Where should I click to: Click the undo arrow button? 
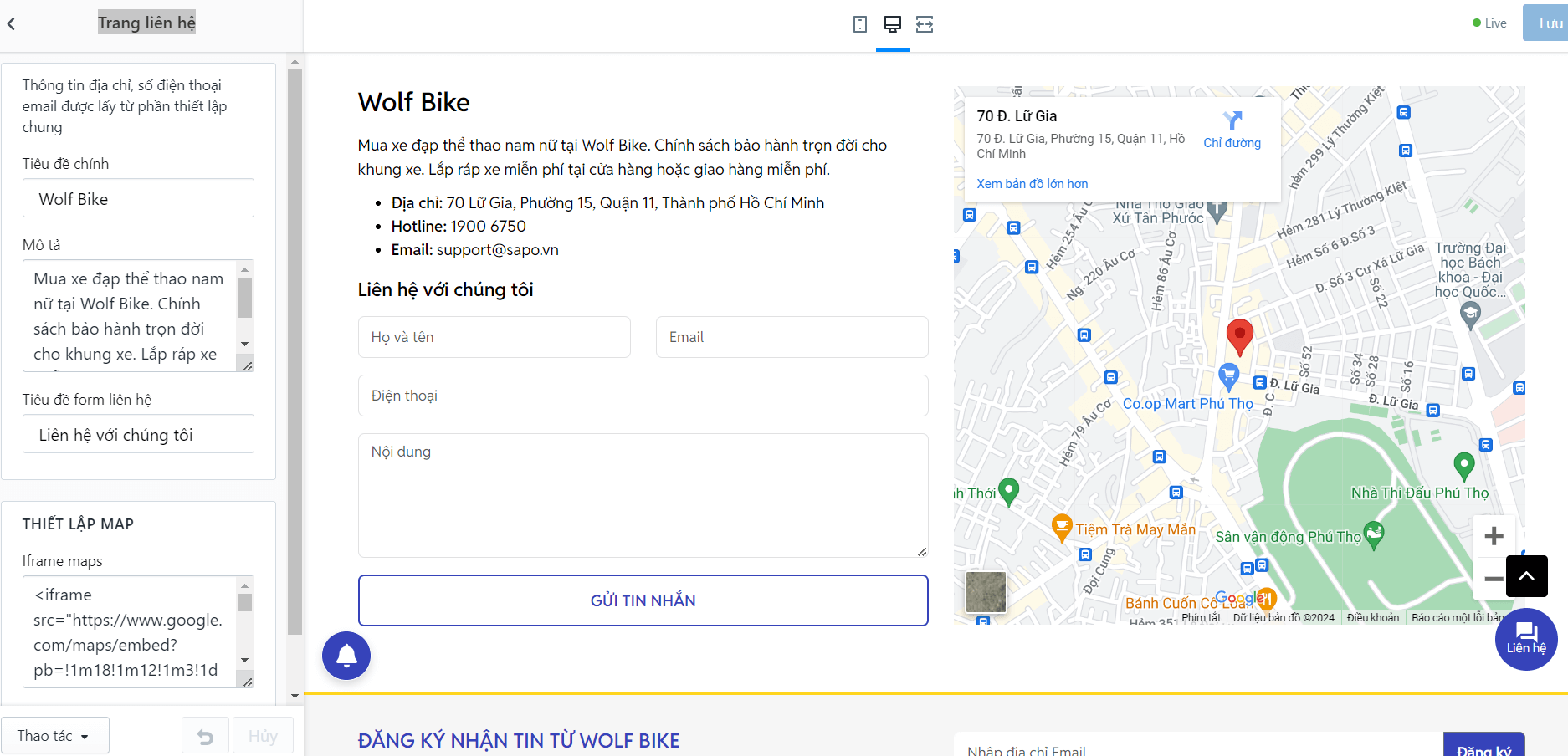tap(205, 736)
